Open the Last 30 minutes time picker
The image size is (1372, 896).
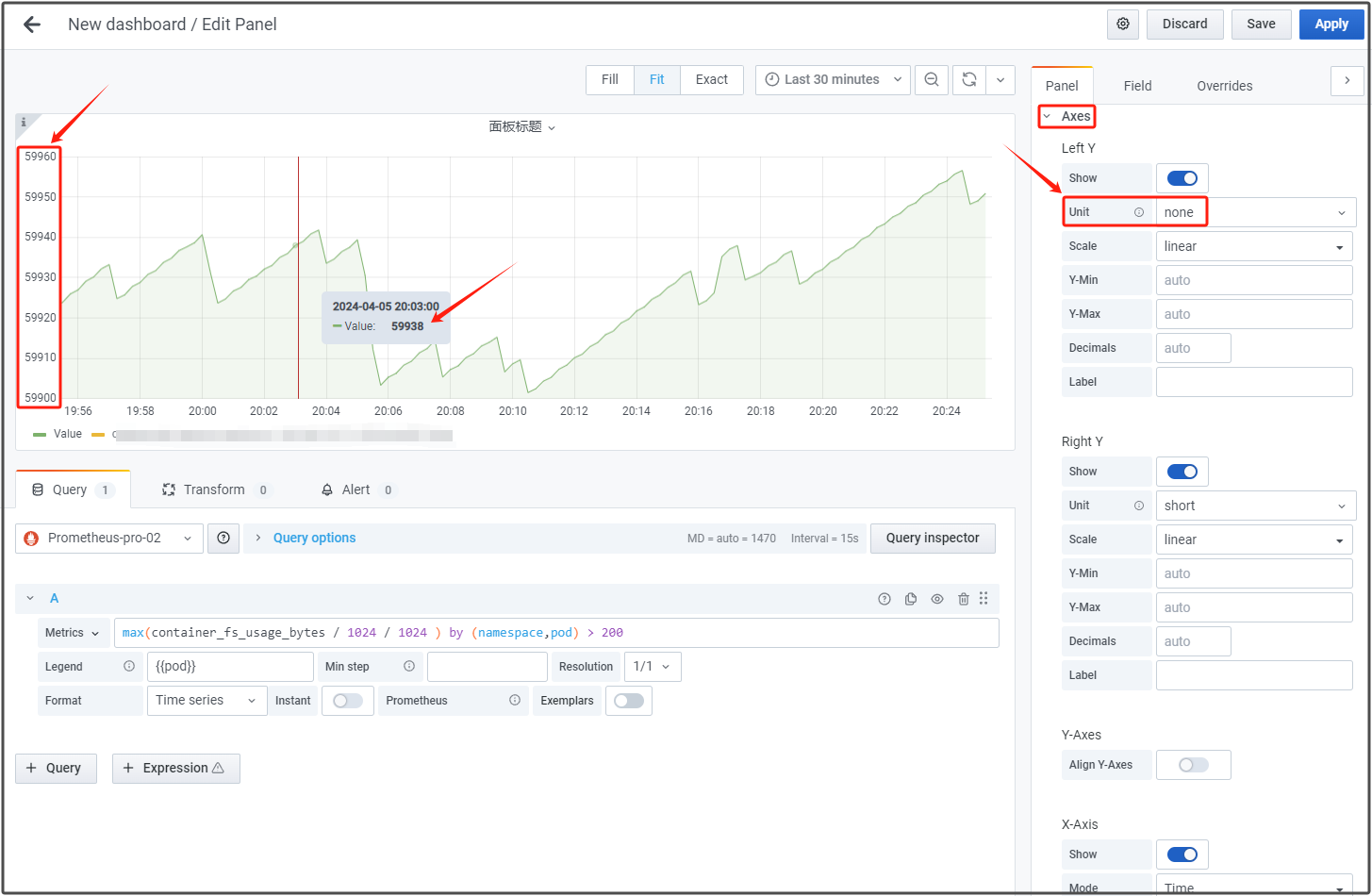[x=833, y=80]
